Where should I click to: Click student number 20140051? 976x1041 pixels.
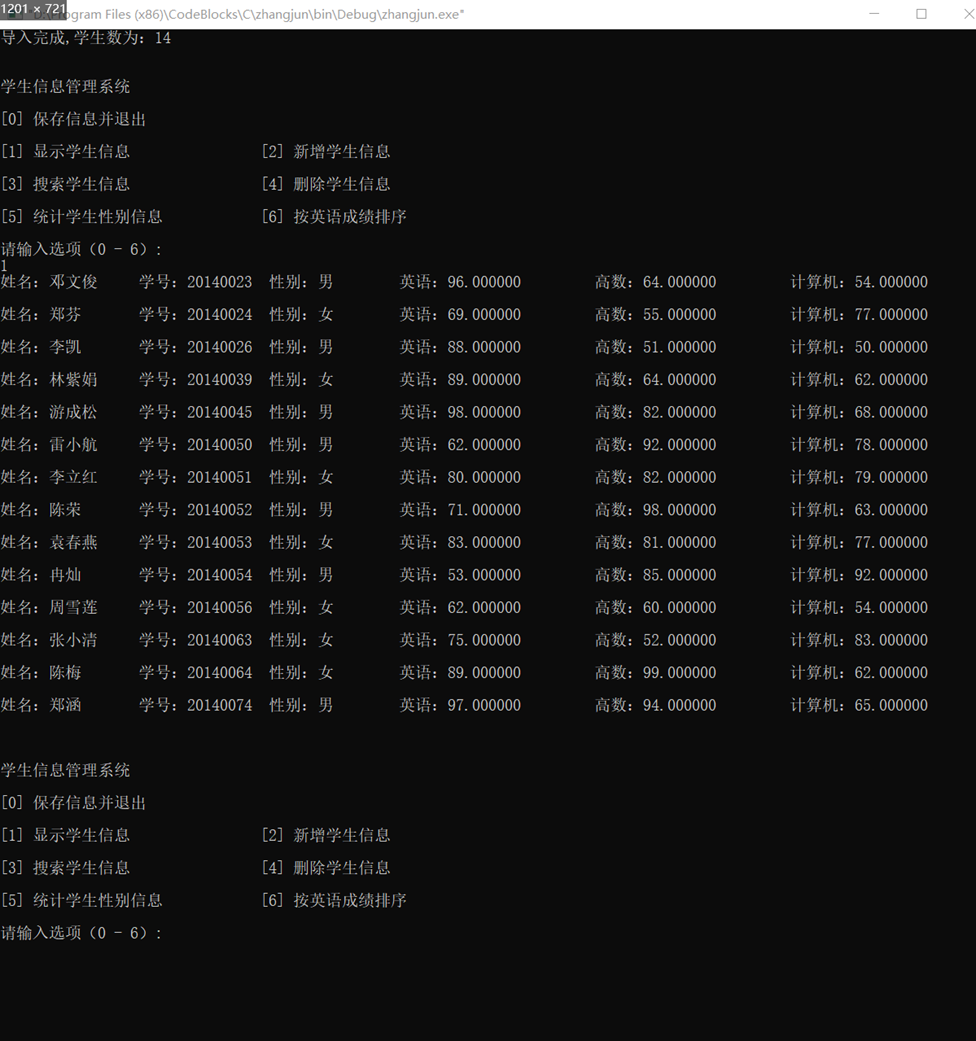point(220,477)
